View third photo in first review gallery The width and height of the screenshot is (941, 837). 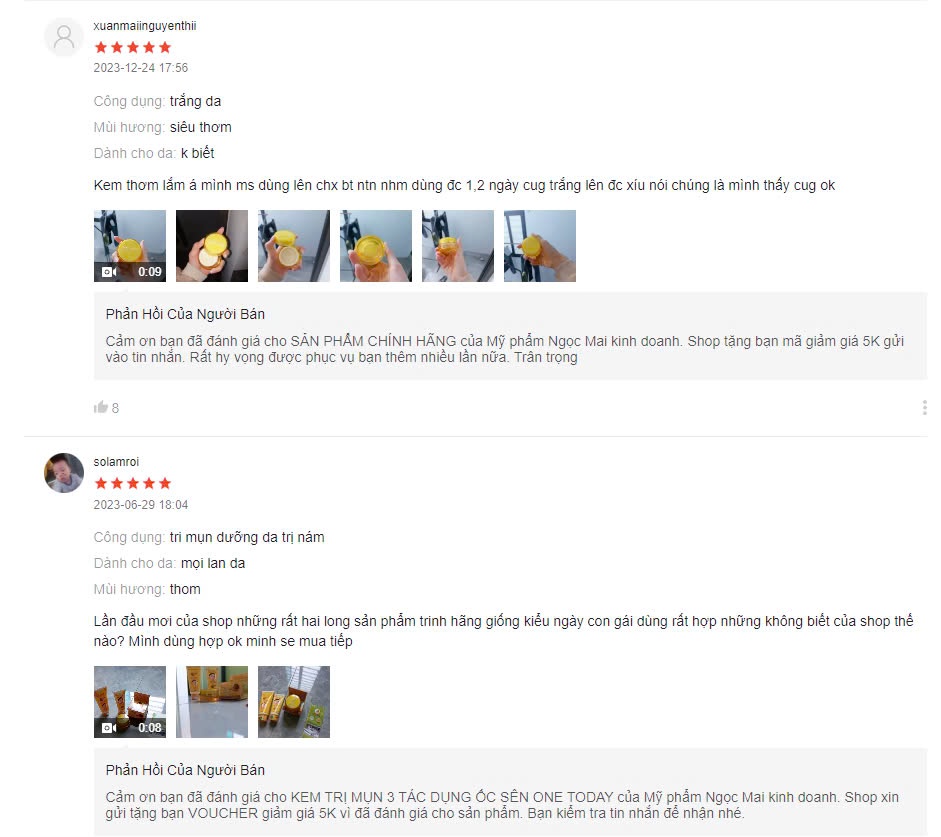tap(294, 246)
